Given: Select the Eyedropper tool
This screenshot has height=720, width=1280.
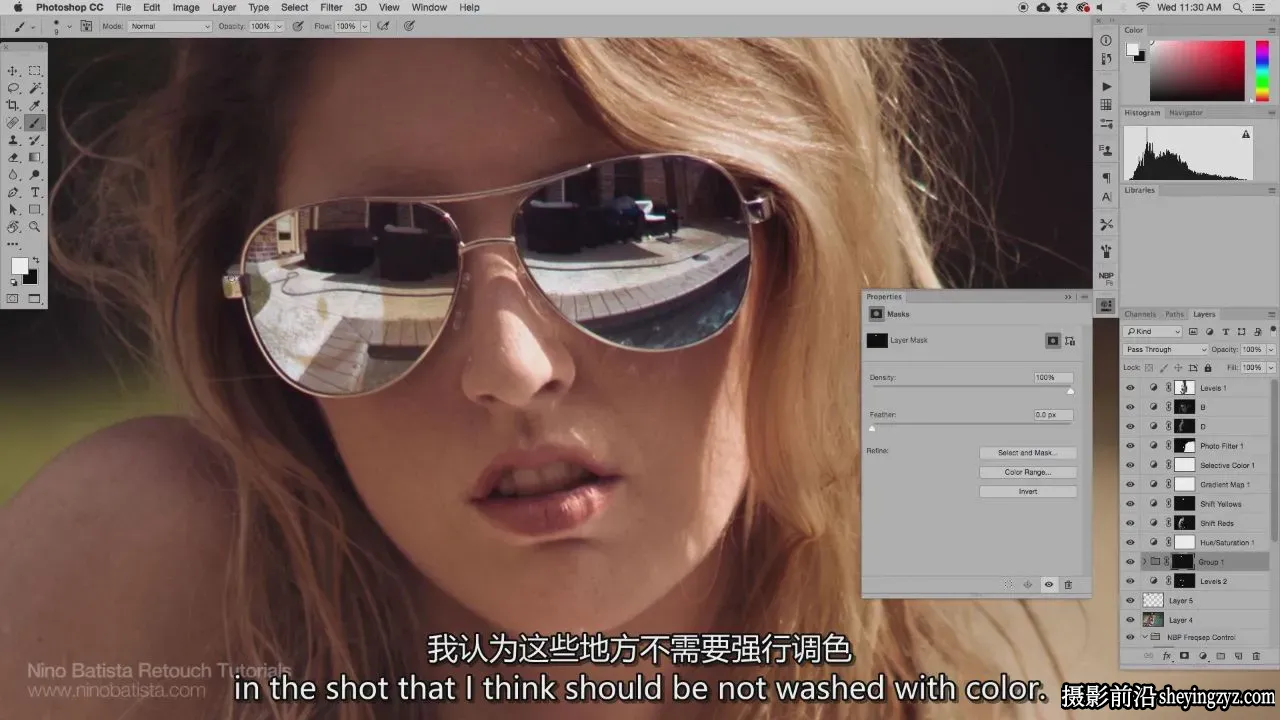Looking at the screenshot, I should [x=35, y=105].
